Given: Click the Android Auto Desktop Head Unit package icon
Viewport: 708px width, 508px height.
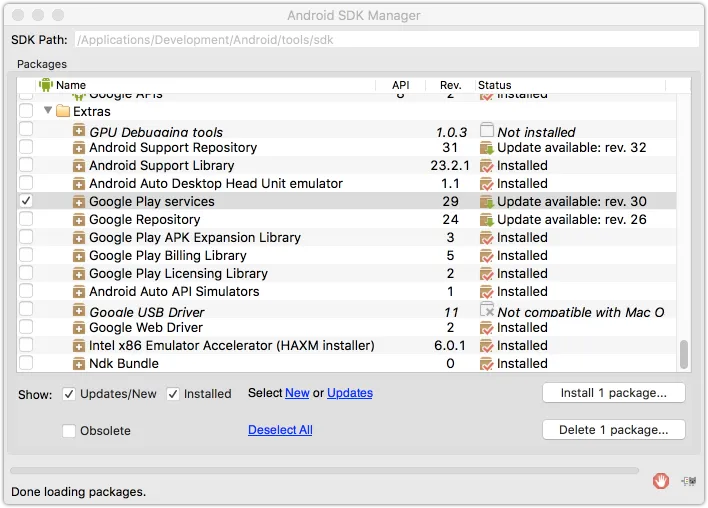Looking at the screenshot, I should (x=79, y=184).
